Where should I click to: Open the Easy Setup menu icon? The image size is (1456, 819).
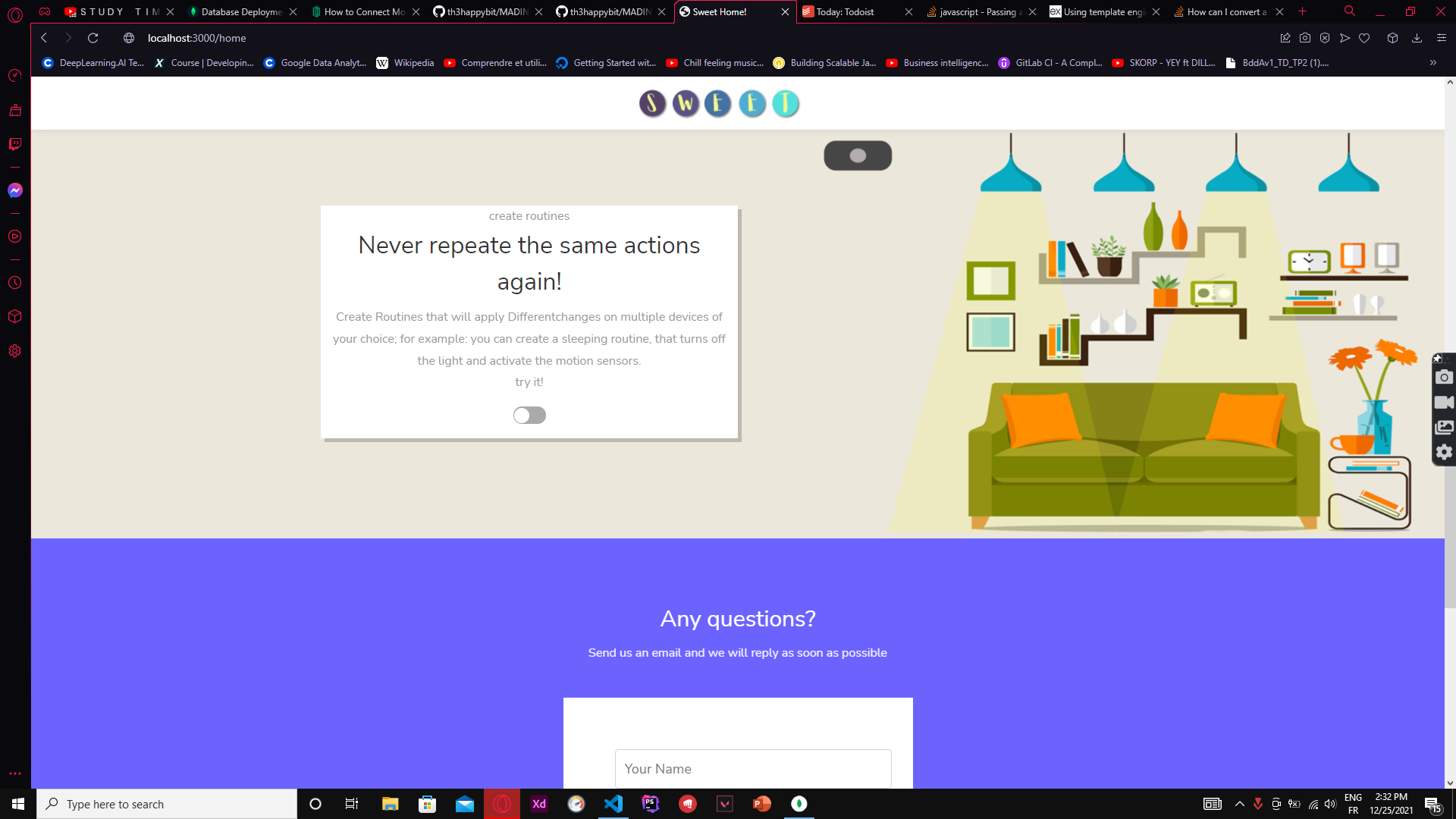[1442, 38]
